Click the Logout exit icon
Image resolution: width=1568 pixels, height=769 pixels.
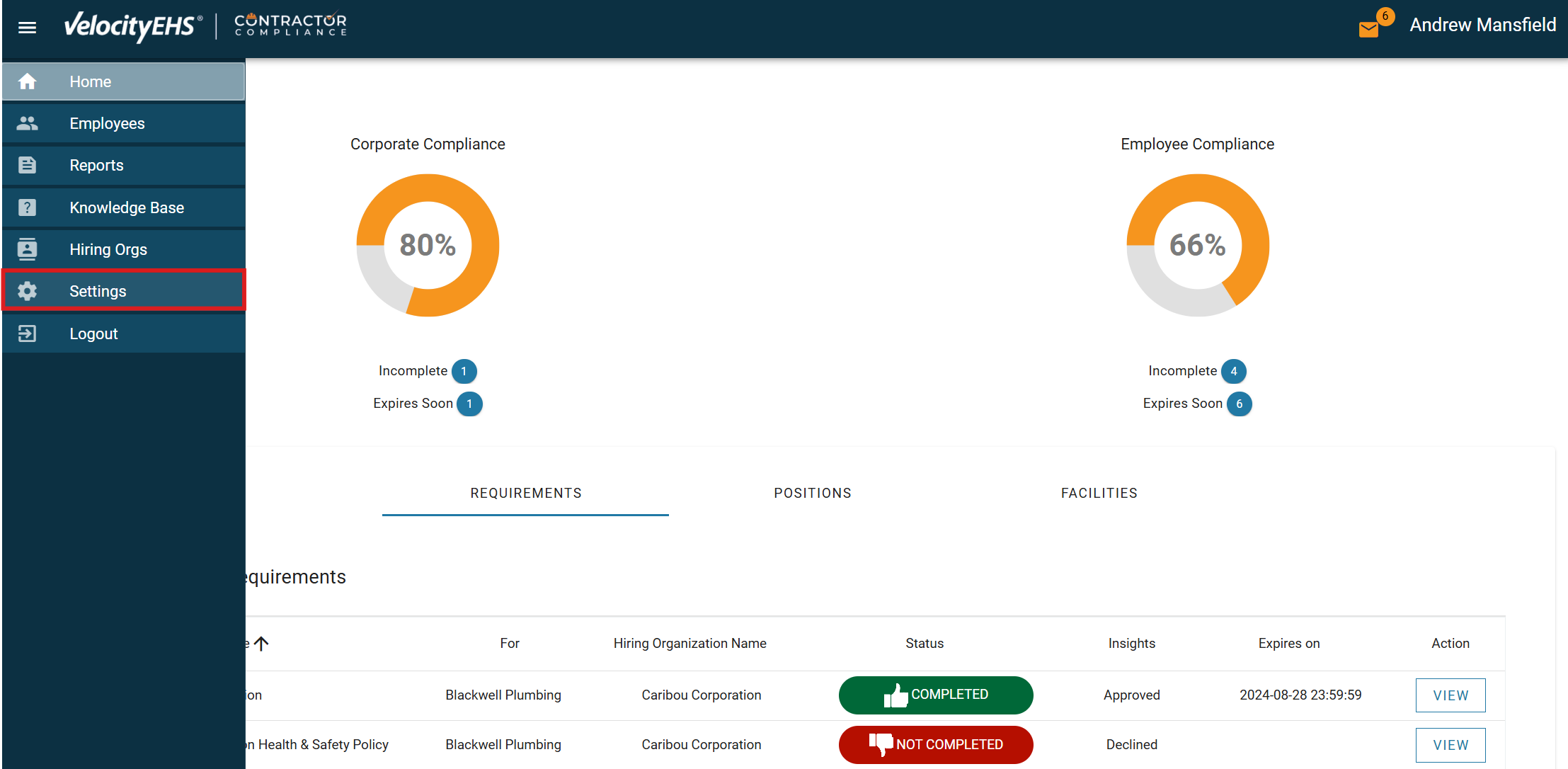coord(27,334)
